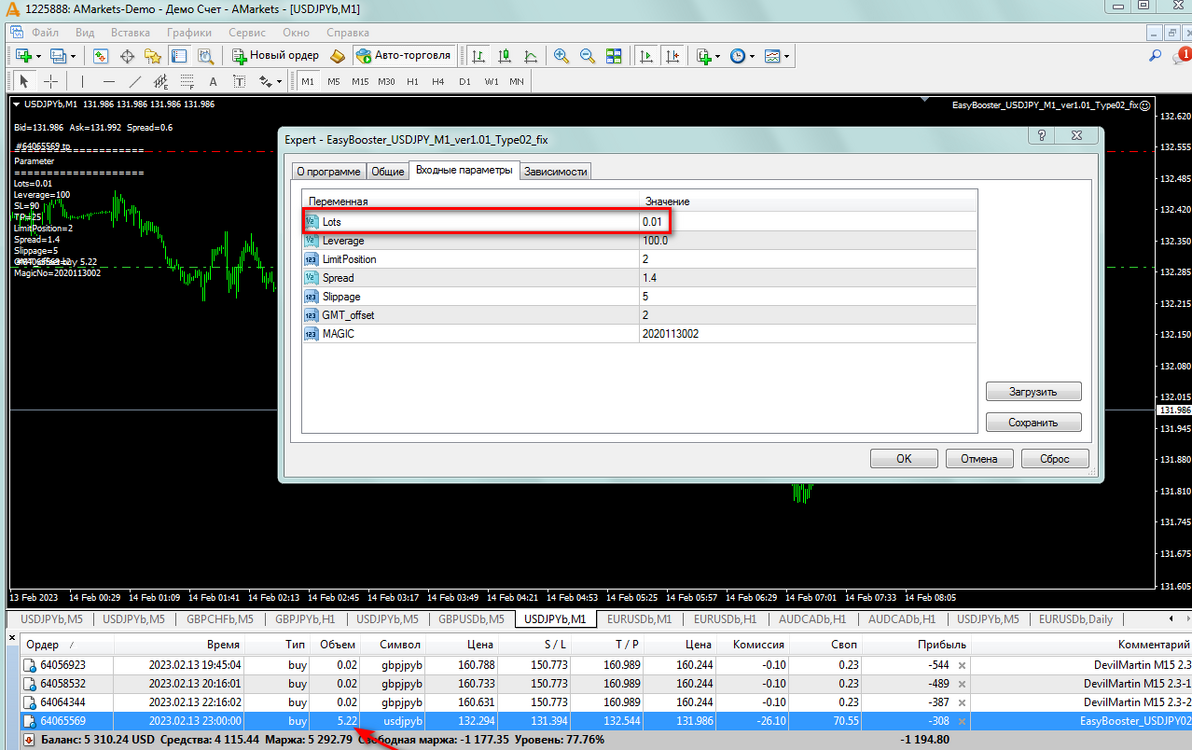Open the EURUSDb,Daily chart tab
This screenshot has height=750, width=1192.
pyautogui.click(x=1076, y=619)
